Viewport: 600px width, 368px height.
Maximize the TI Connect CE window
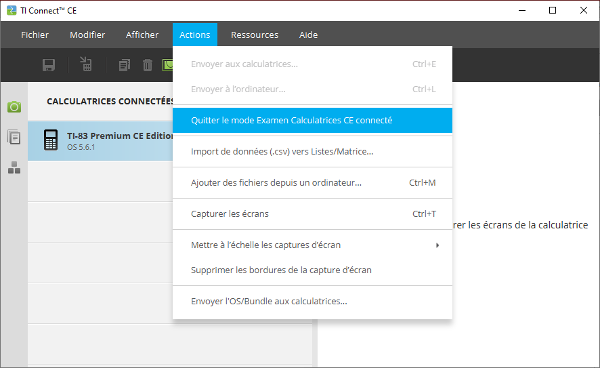click(x=552, y=11)
